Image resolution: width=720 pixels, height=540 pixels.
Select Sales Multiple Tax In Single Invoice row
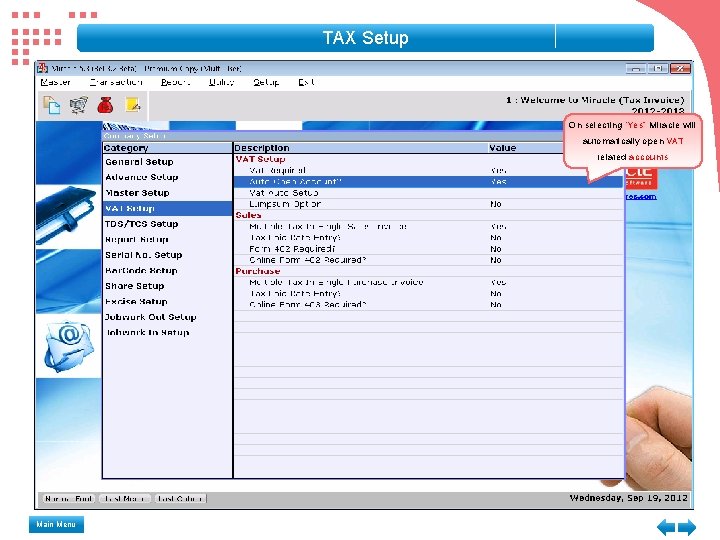(x=428, y=226)
